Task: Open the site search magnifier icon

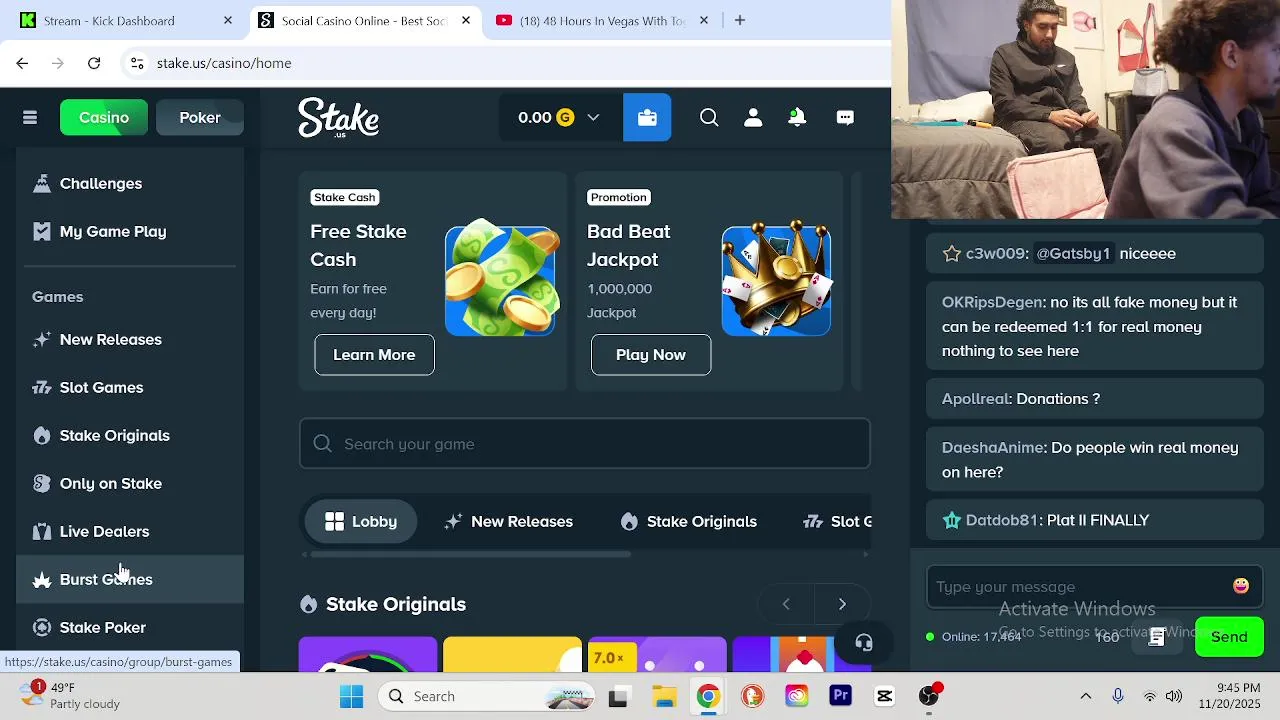Action: coord(709,117)
